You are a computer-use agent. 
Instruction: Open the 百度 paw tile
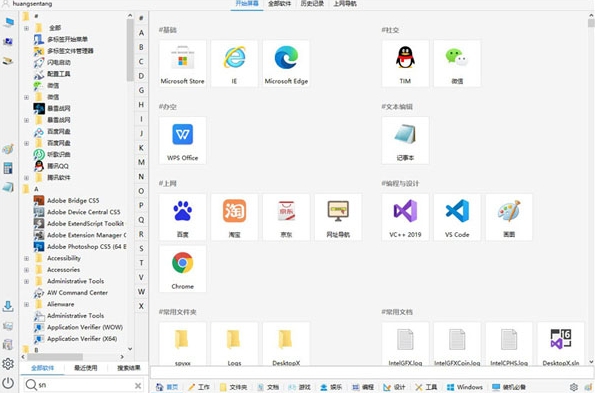coord(183,217)
